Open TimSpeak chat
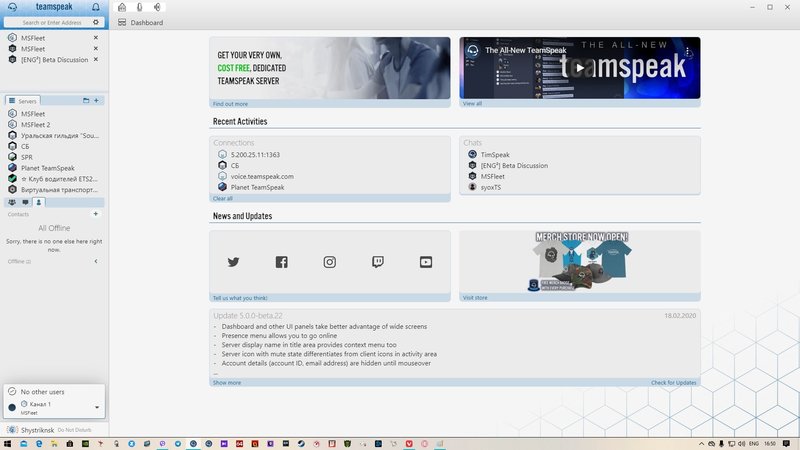The width and height of the screenshot is (800, 450). (x=495, y=155)
